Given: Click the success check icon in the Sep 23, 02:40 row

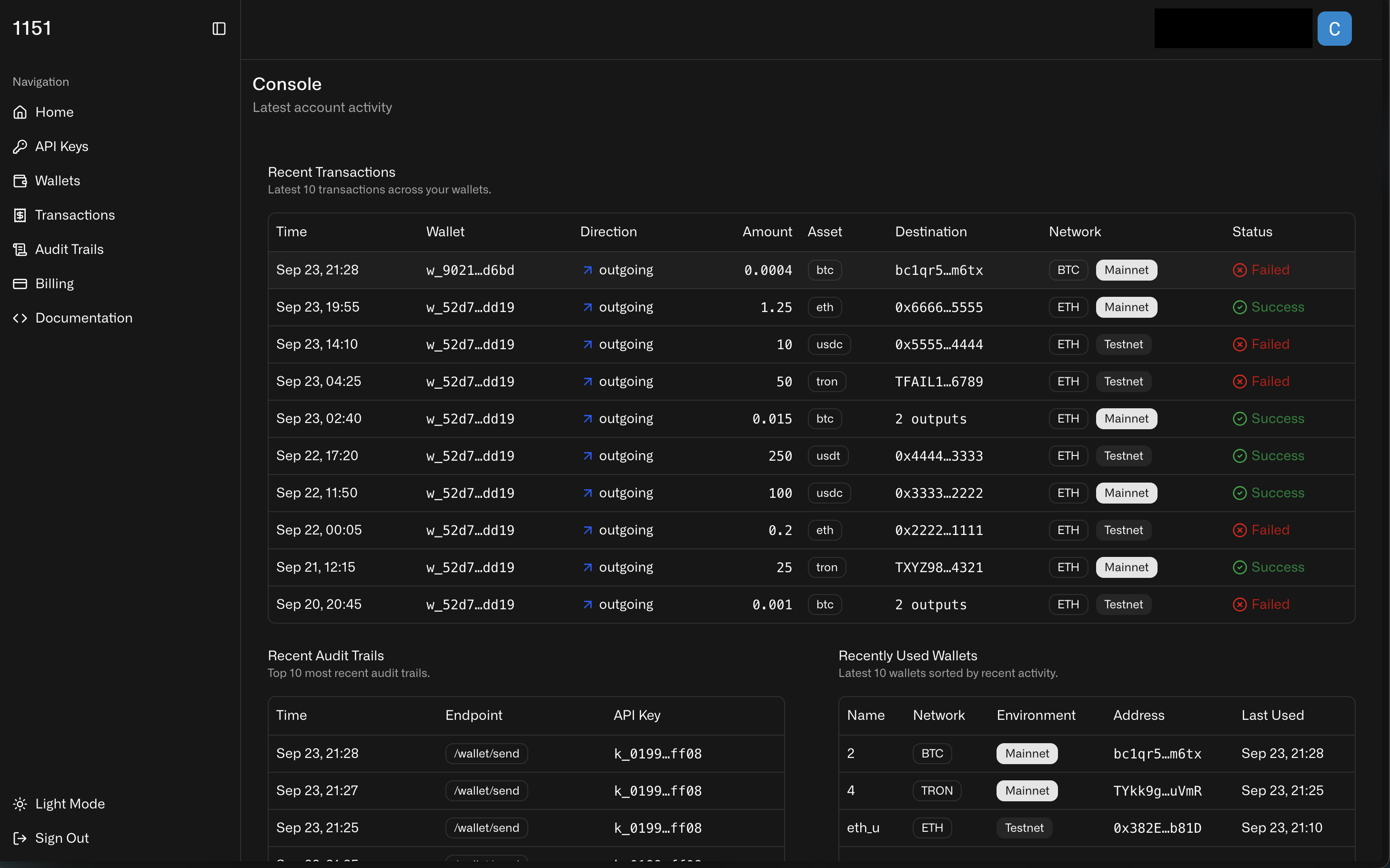Looking at the screenshot, I should pyautogui.click(x=1239, y=418).
